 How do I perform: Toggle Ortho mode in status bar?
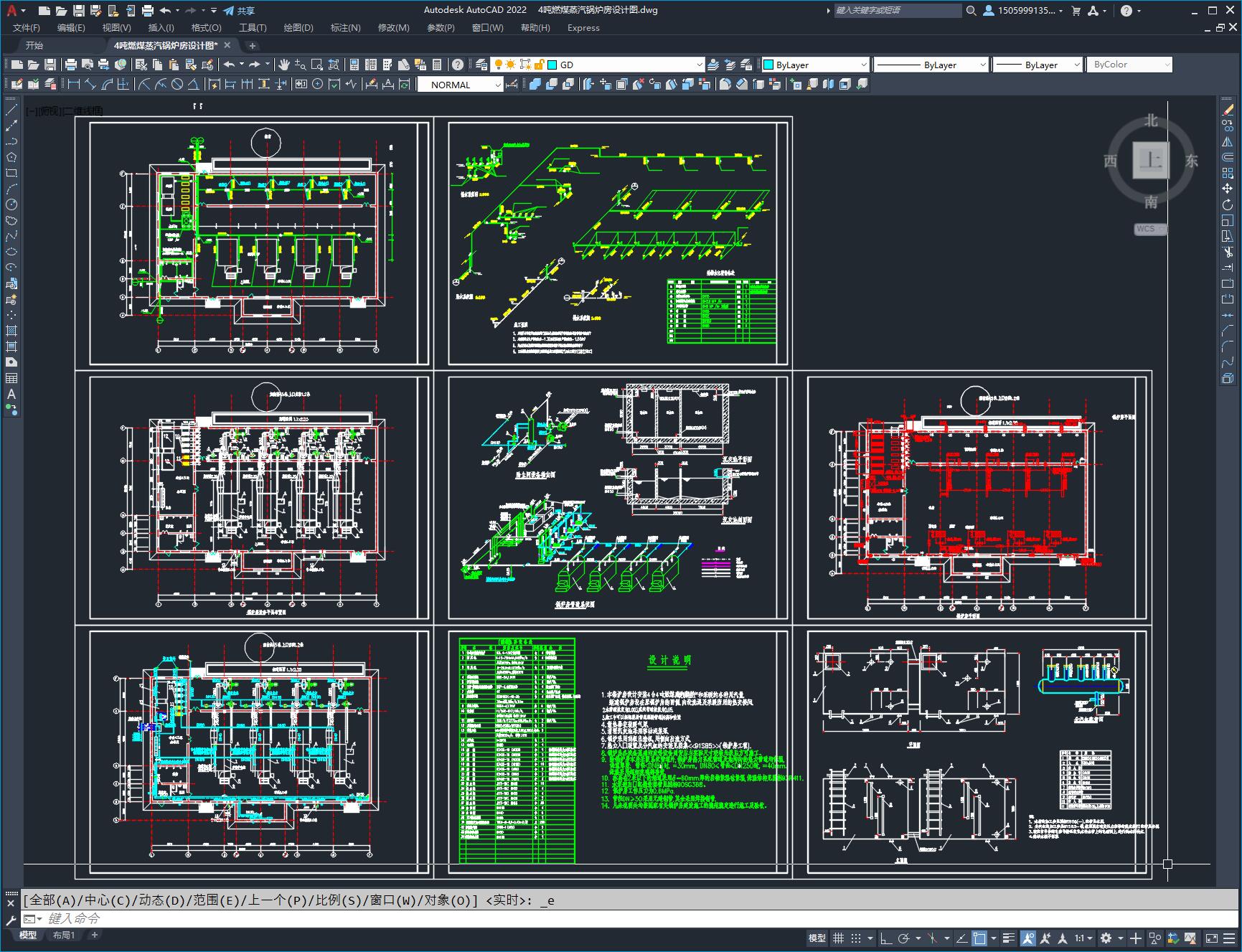[x=885, y=938]
